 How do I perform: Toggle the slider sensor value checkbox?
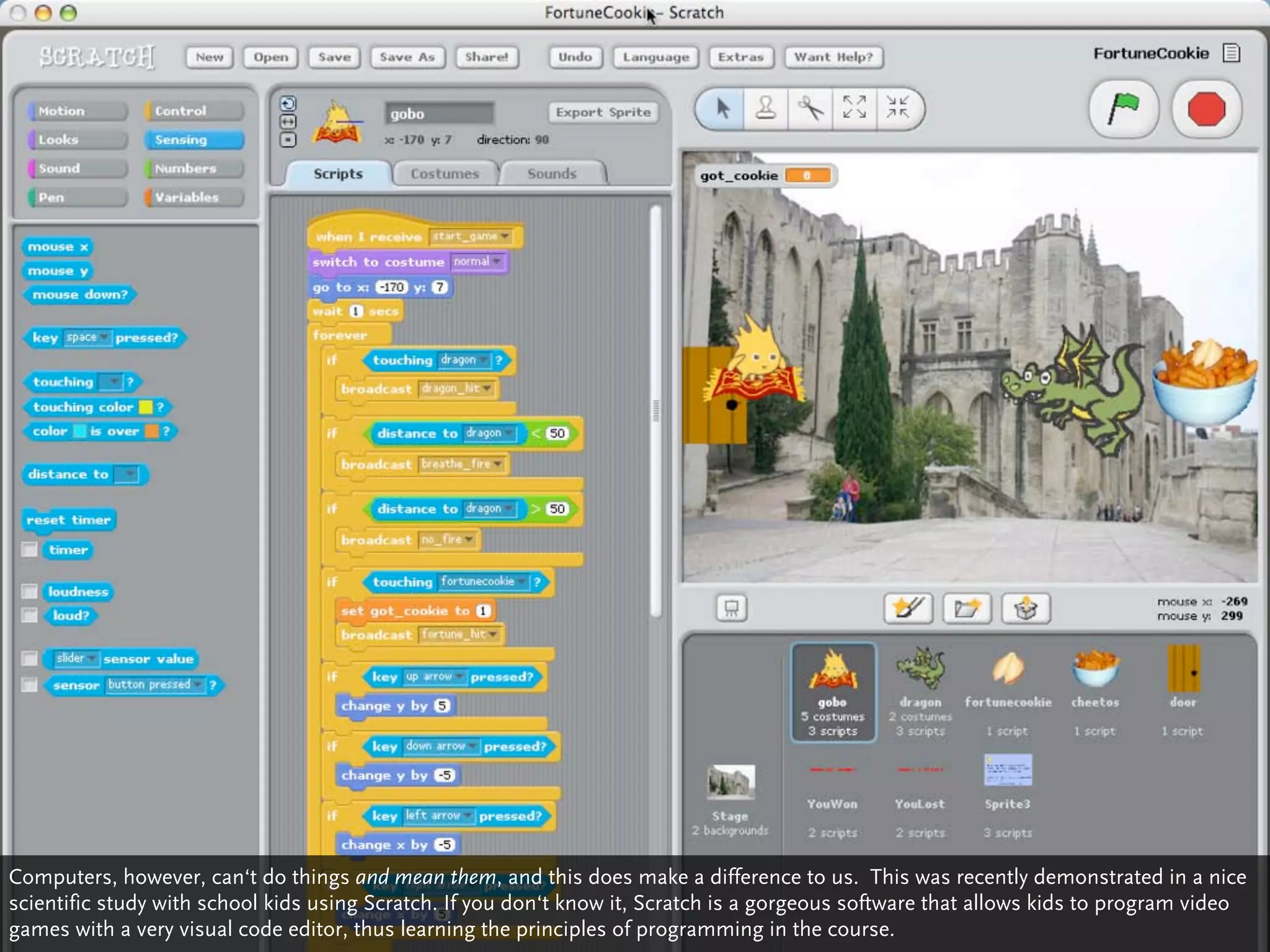29,658
